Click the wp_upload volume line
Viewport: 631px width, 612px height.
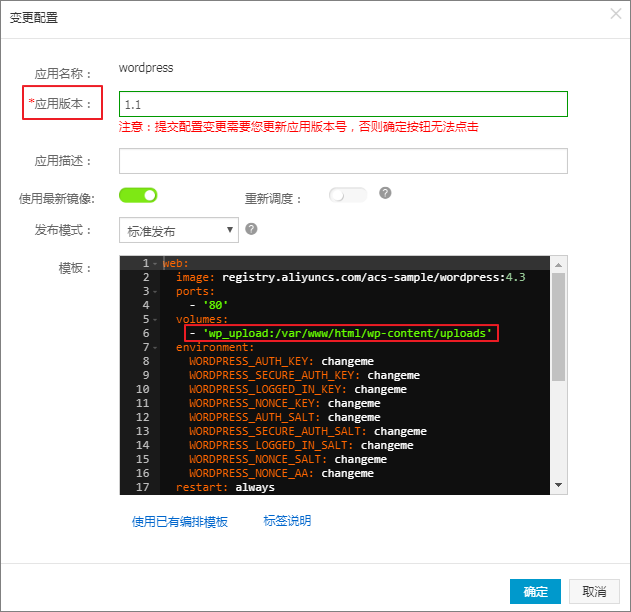click(340, 333)
